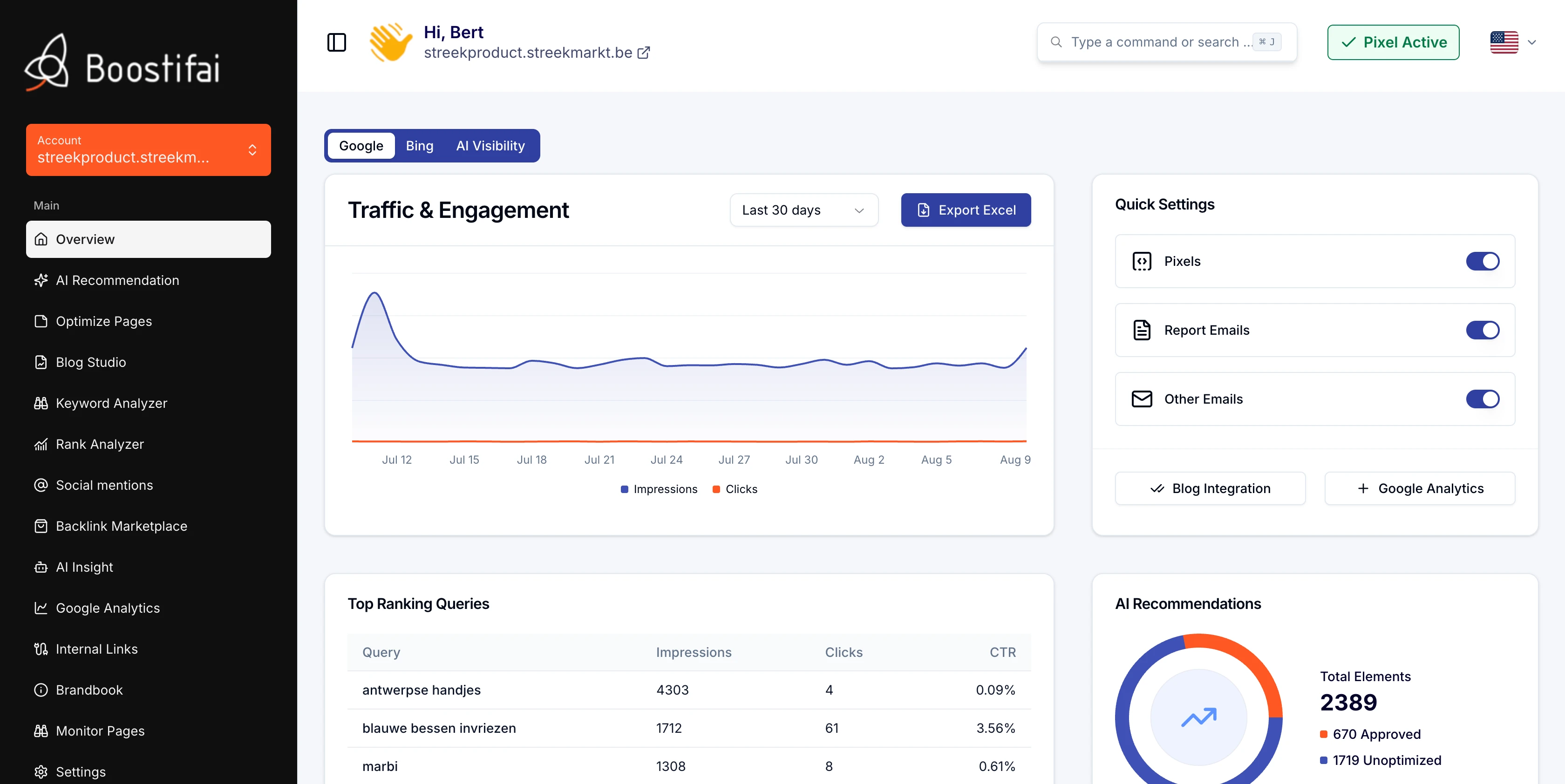The image size is (1565, 784).
Task: Toggle the Other Emails switch
Action: [x=1483, y=399]
